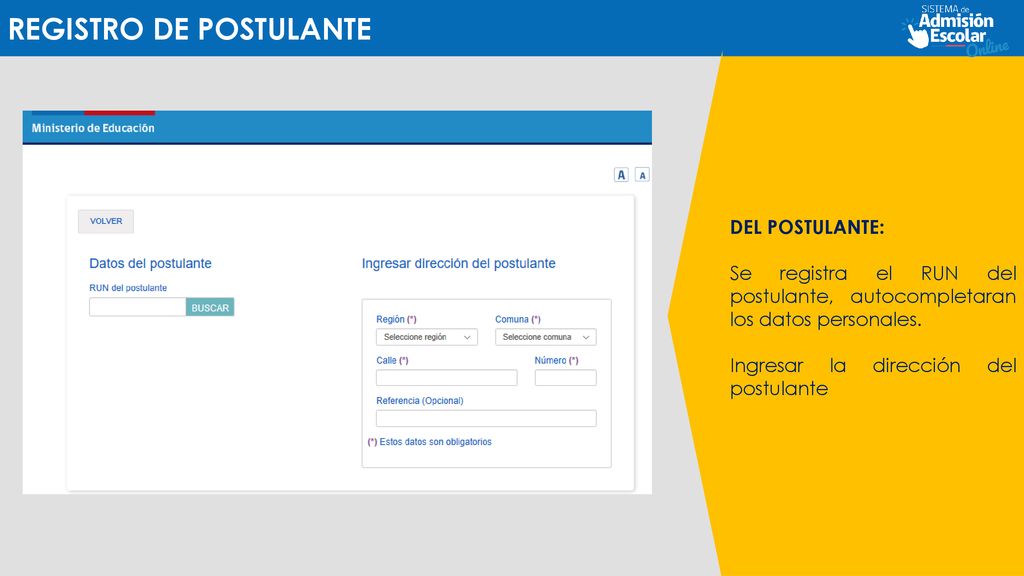Click the RUN del postulante input field
The image size is (1024, 576).
coord(138,308)
